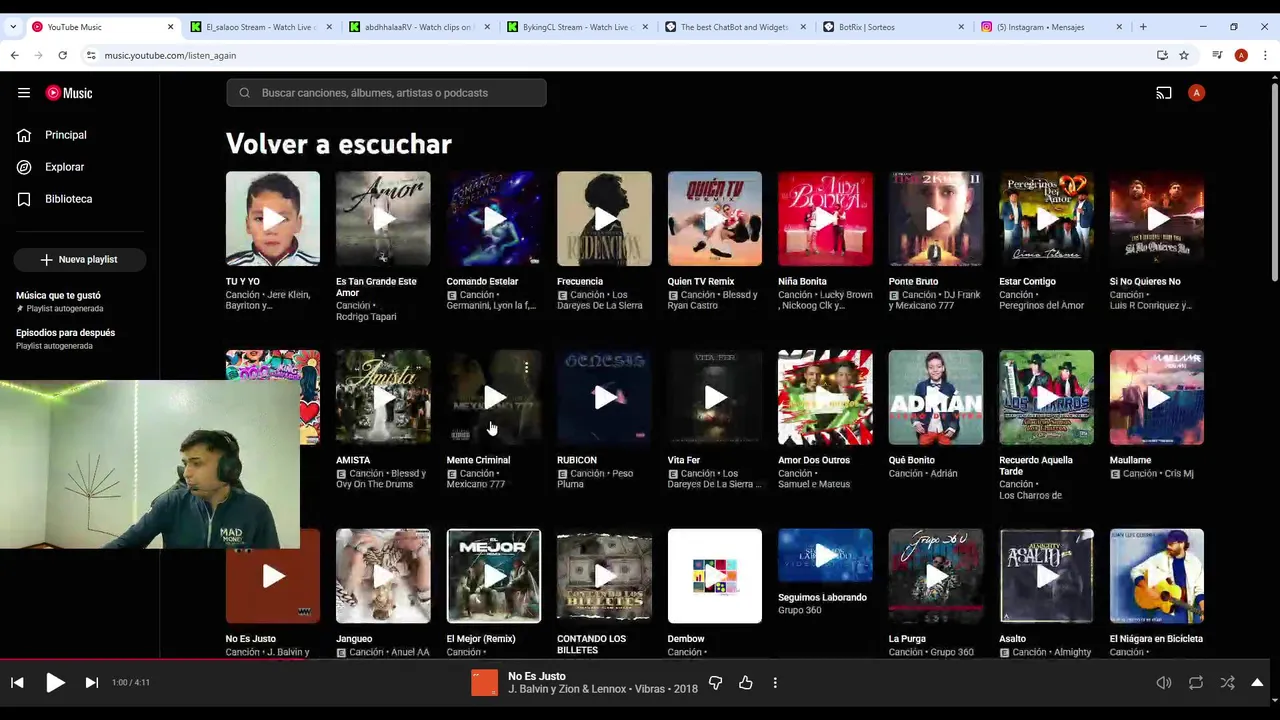Switch to BykingCL Stream browser tab
The width and height of the screenshot is (1280, 720).
point(575,27)
